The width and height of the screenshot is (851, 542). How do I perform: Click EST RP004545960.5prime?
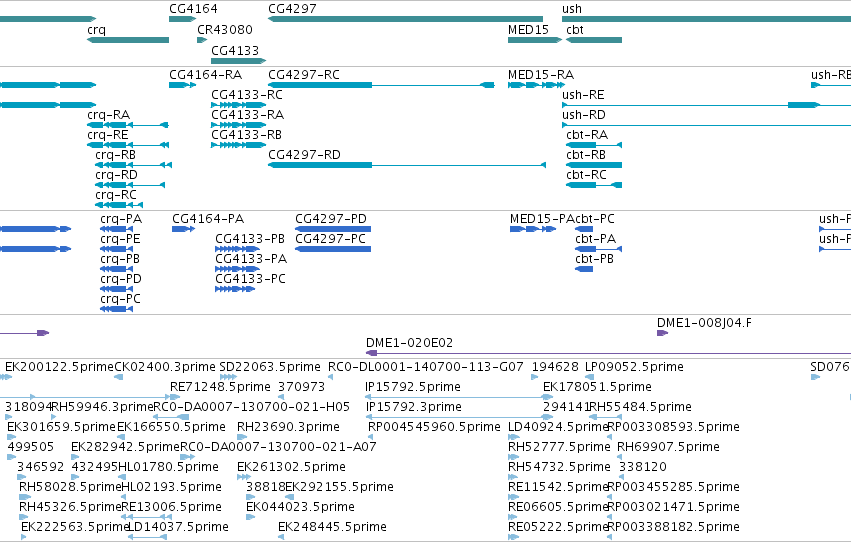(434, 428)
